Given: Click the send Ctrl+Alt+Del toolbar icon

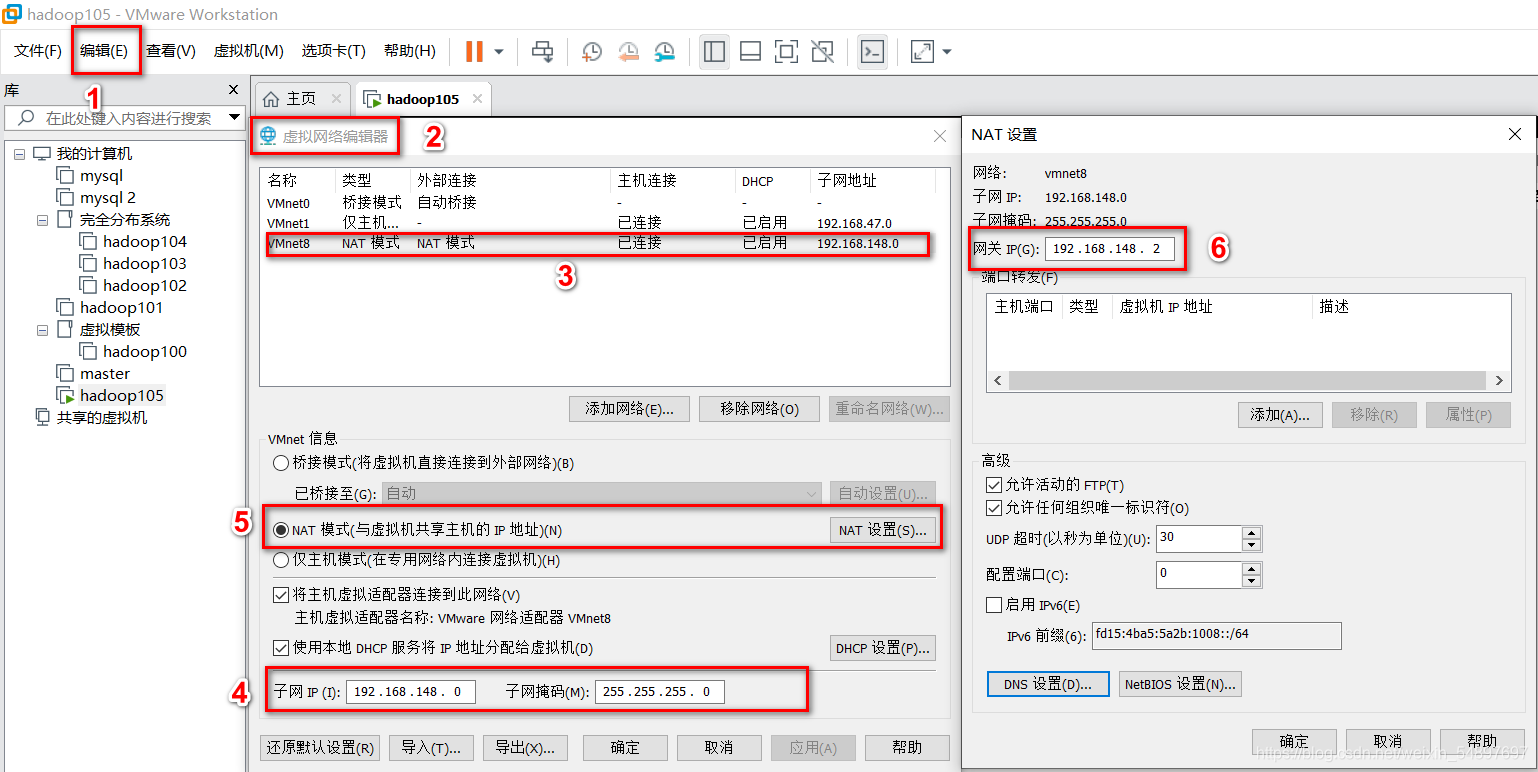Looking at the screenshot, I should pyautogui.click(x=543, y=51).
